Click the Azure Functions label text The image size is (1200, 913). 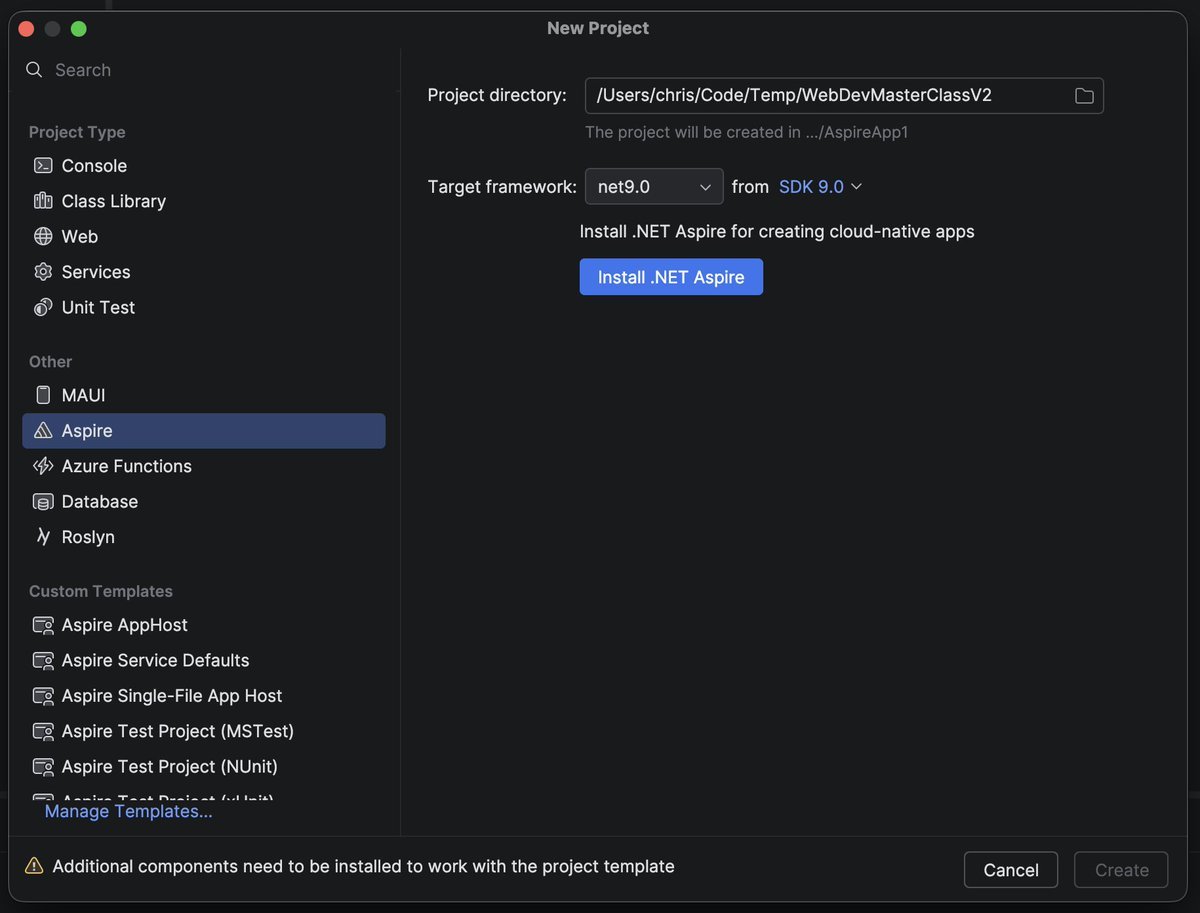[x=127, y=466]
